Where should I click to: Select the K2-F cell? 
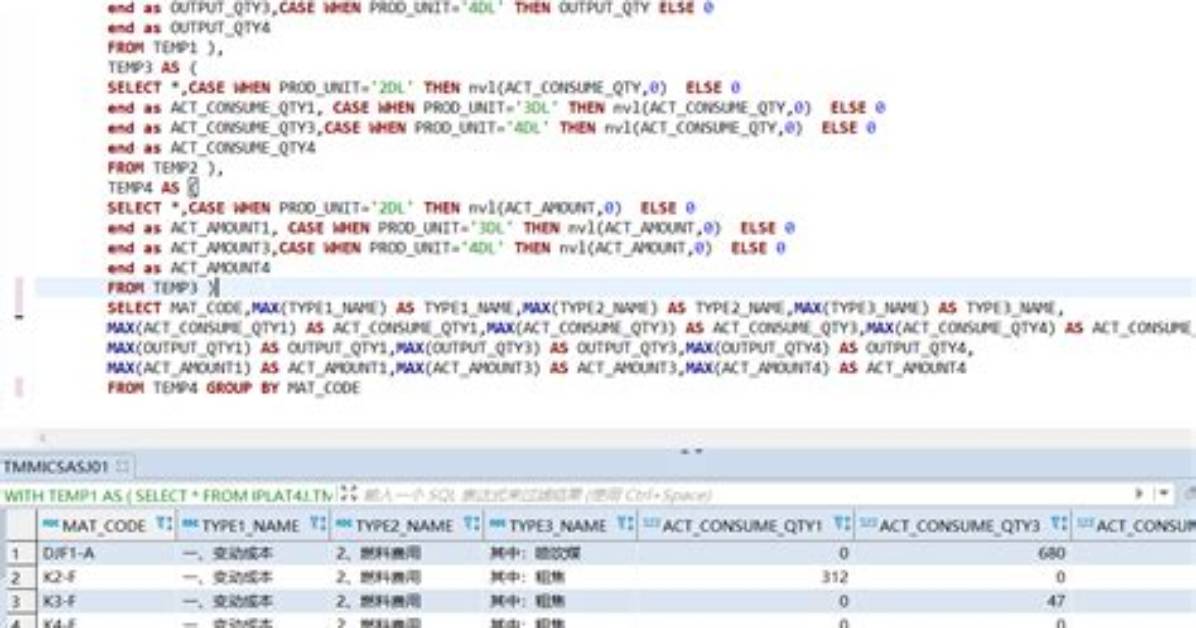[x=106, y=577]
